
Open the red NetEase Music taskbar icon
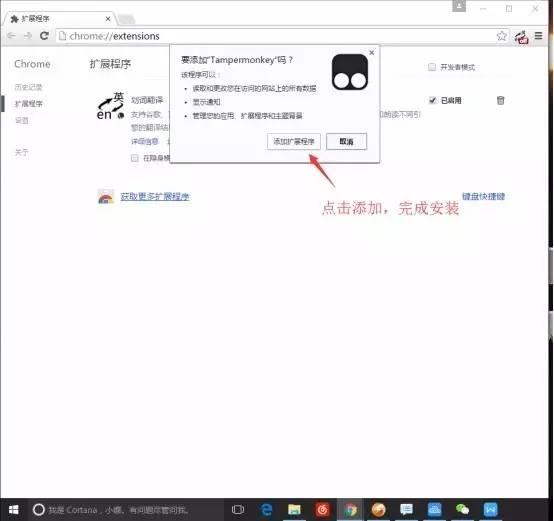322,510
